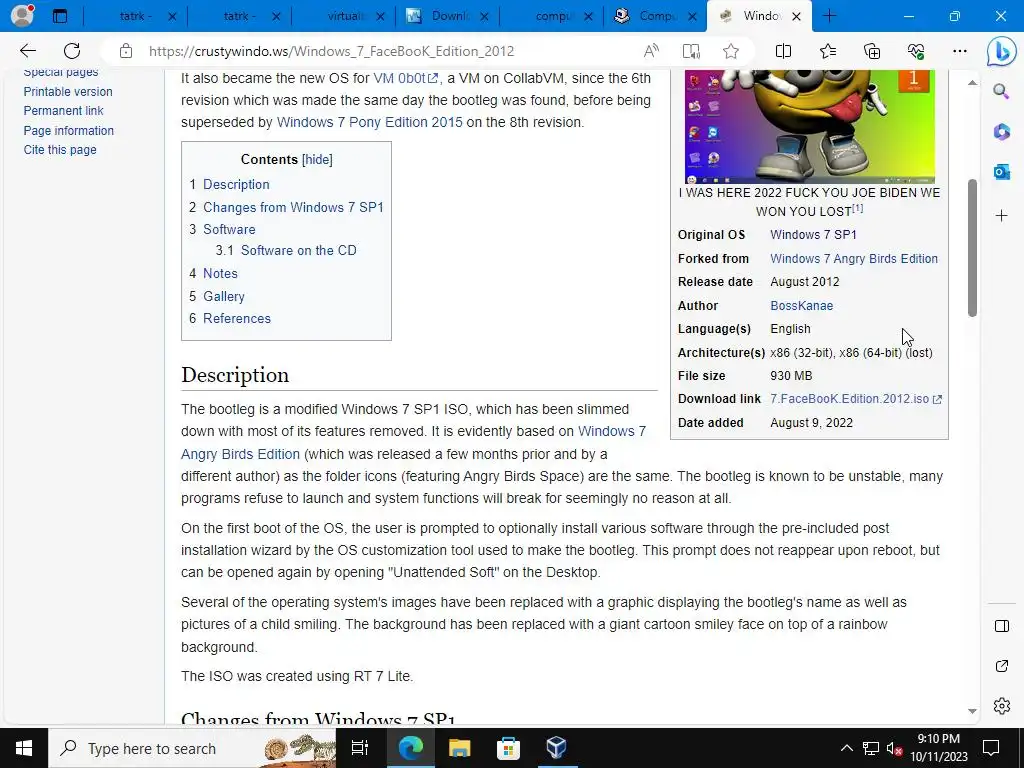Screen dimensions: 1024x768
Task: Open tab actions menu
Action: point(59,16)
